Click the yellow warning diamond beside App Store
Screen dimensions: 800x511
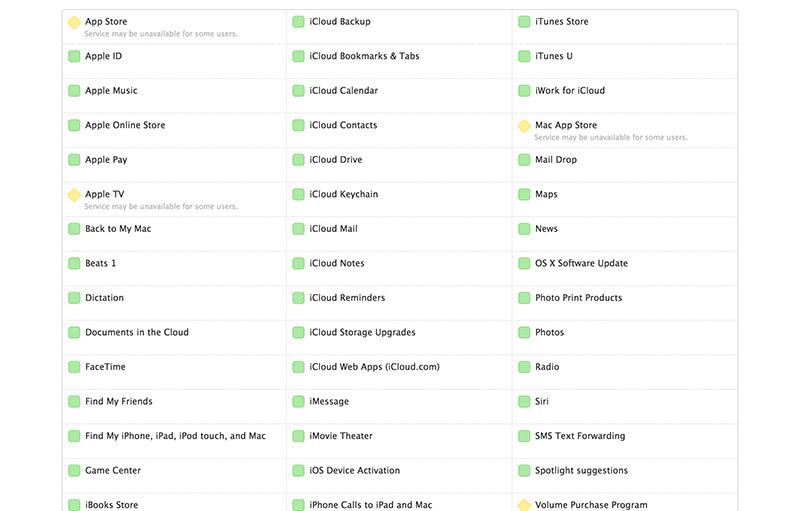pyautogui.click(x=74, y=22)
